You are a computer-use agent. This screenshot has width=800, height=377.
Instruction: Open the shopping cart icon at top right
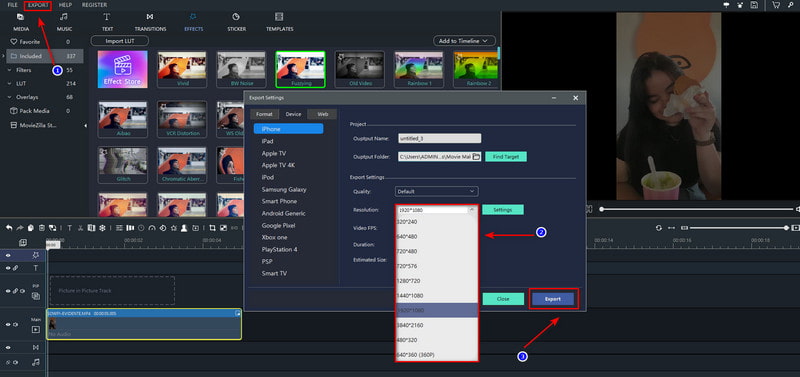click(x=776, y=5)
